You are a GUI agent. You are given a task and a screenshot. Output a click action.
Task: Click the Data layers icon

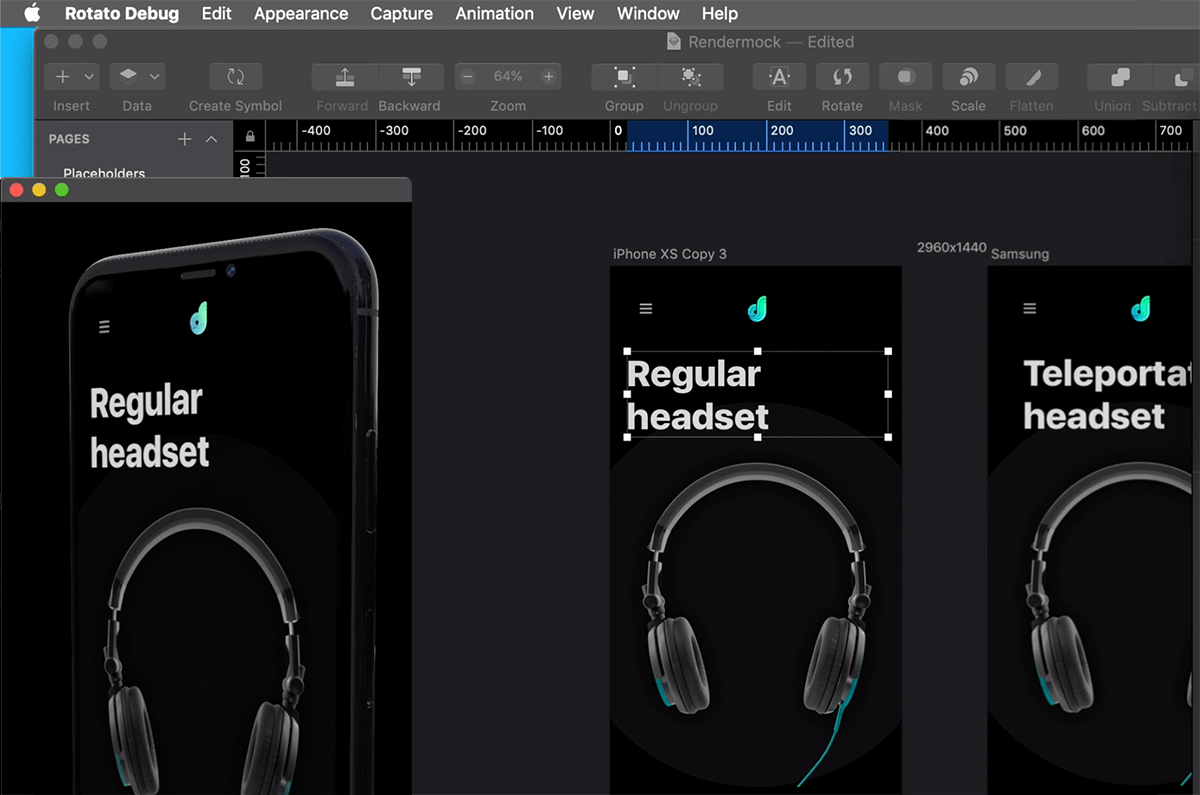coord(129,76)
